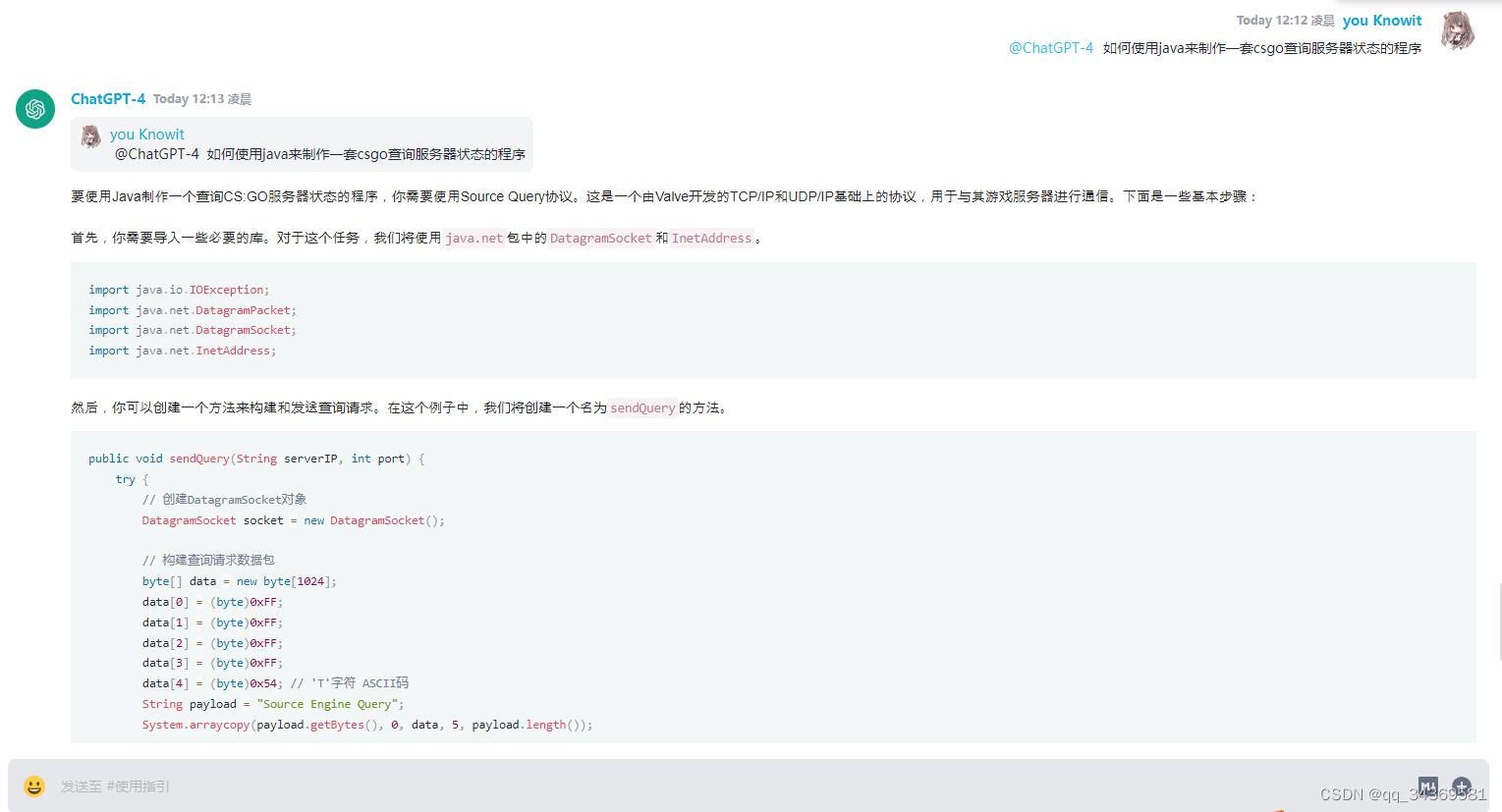Click the code line data[2] = (byte)0xFF
Viewport: 1502px width, 812px height.
212,643
